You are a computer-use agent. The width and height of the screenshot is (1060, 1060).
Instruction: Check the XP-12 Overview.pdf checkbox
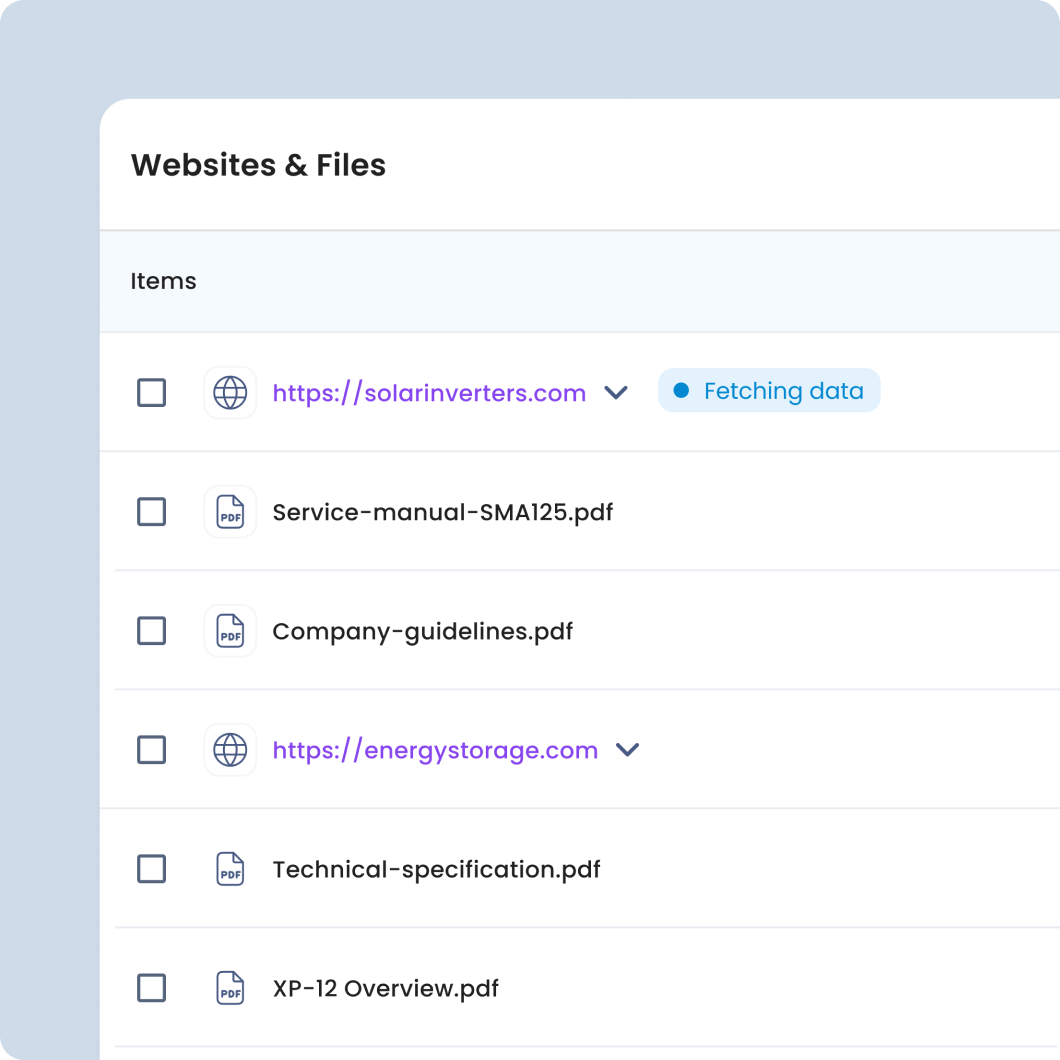(x=151, y=988)
